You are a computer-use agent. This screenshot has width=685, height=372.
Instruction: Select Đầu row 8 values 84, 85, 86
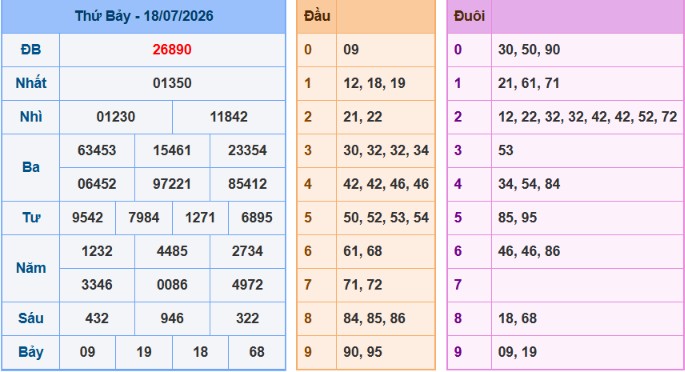coord(374,318)
